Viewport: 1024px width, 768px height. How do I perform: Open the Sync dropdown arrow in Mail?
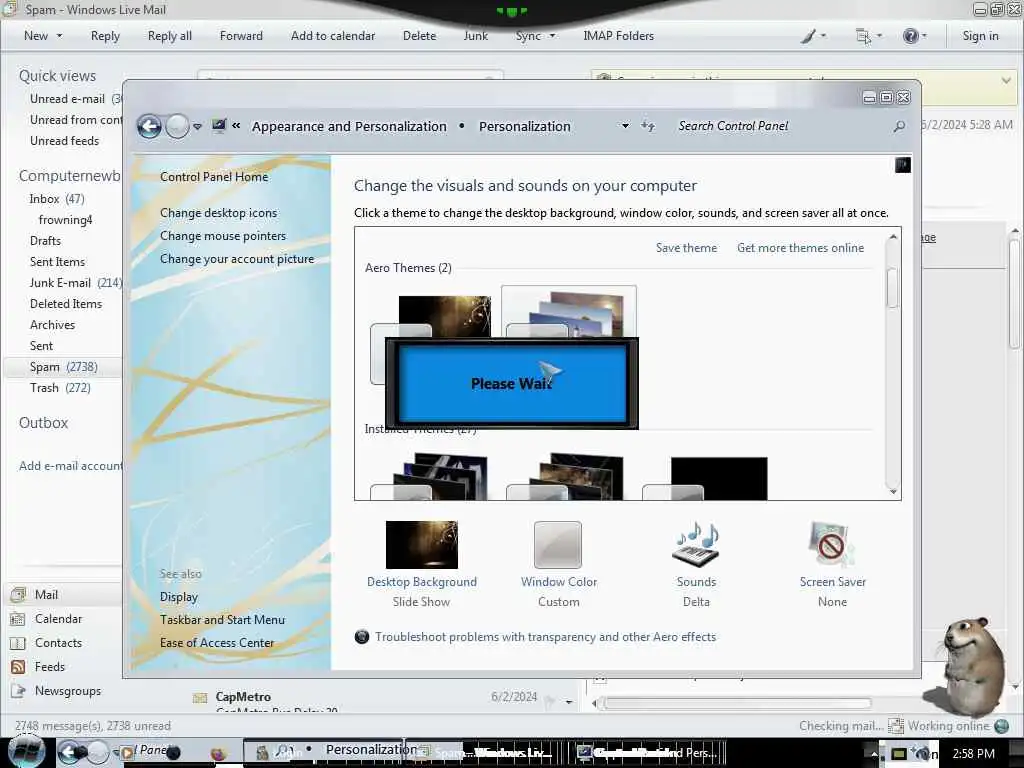pyautogui.click(x=552, y=36)
